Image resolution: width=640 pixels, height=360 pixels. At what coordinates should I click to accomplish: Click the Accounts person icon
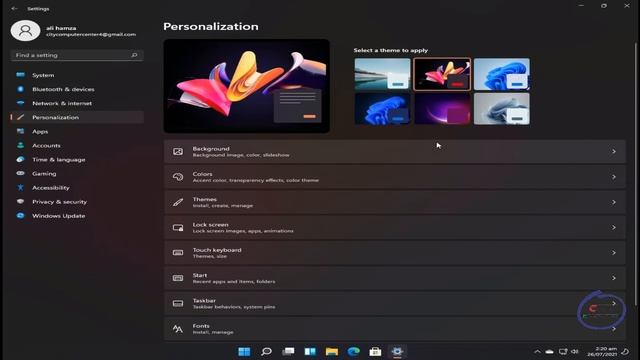20,145
